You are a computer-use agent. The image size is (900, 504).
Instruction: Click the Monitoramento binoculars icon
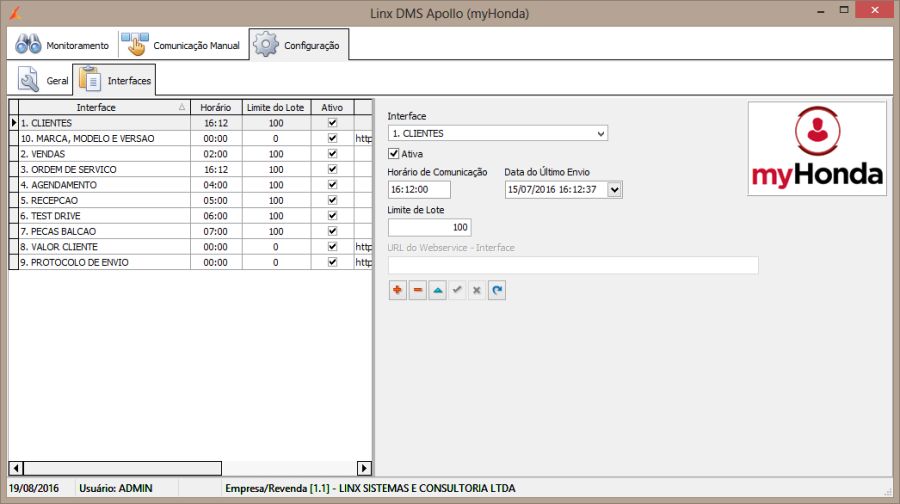tap(28, 44)
